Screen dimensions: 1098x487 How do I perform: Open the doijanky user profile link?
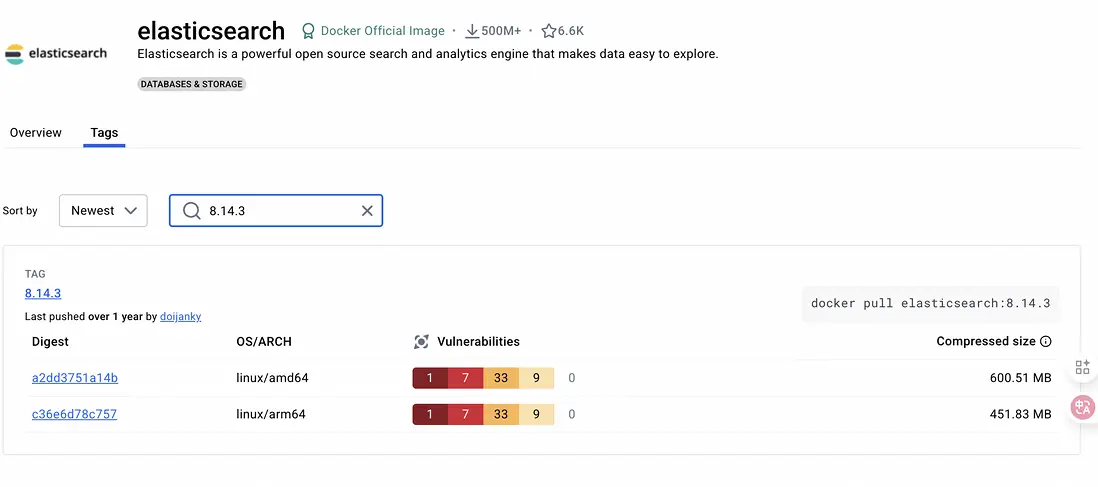[x=180, y=317]
